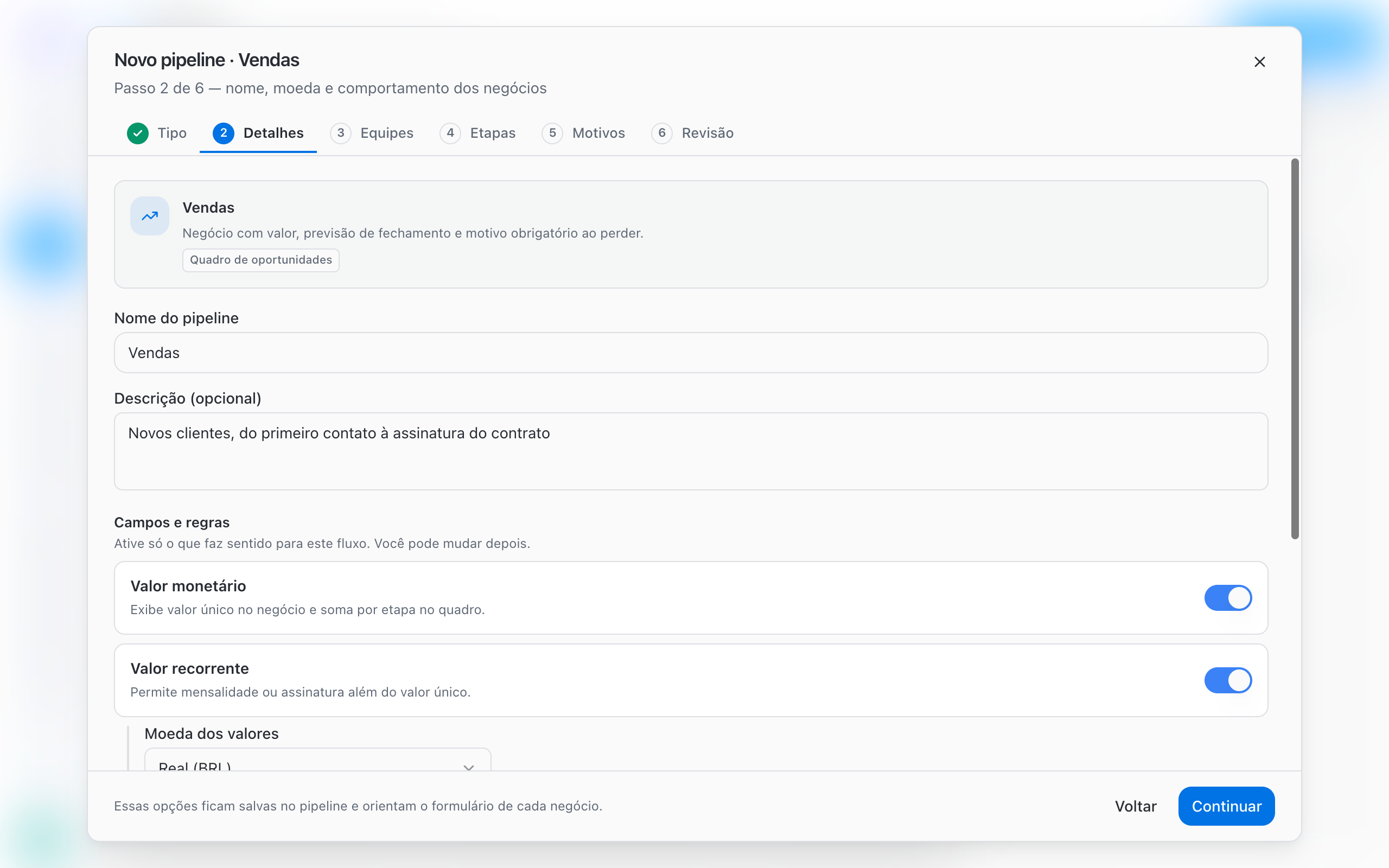Switch to the Equipes tab label
This screenshot has height=868, width=1389.
(x=387, y=133)
